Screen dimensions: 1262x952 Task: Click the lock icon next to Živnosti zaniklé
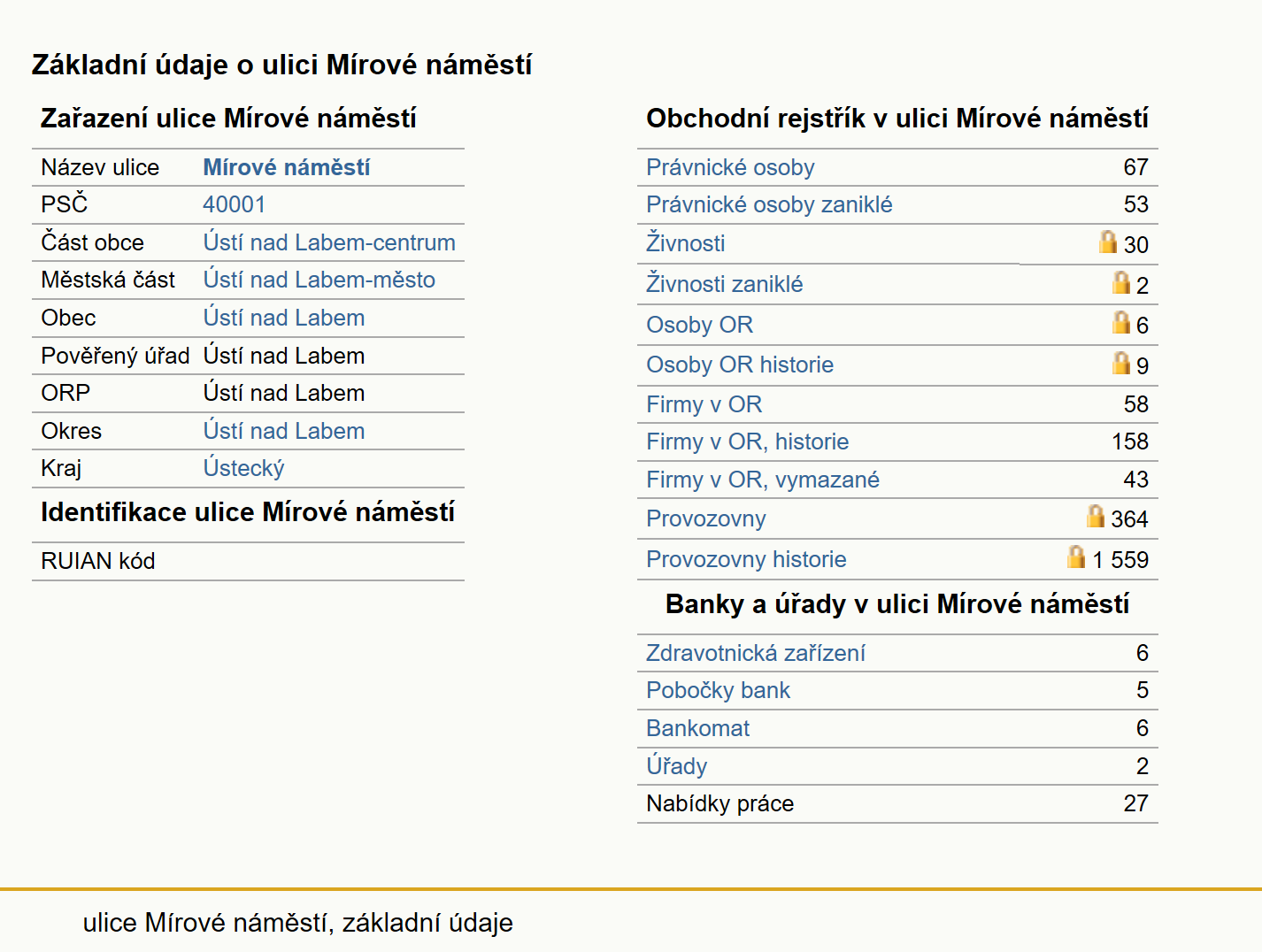[1121, 282]
